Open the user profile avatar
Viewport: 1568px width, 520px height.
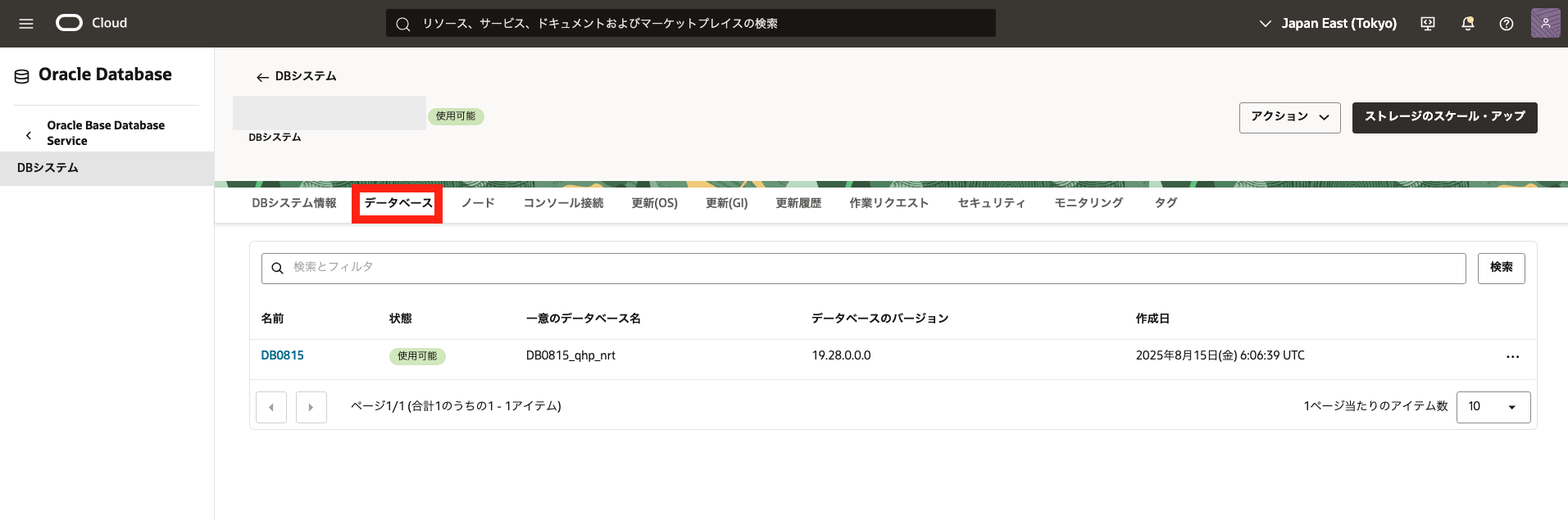pos(1545,23)
